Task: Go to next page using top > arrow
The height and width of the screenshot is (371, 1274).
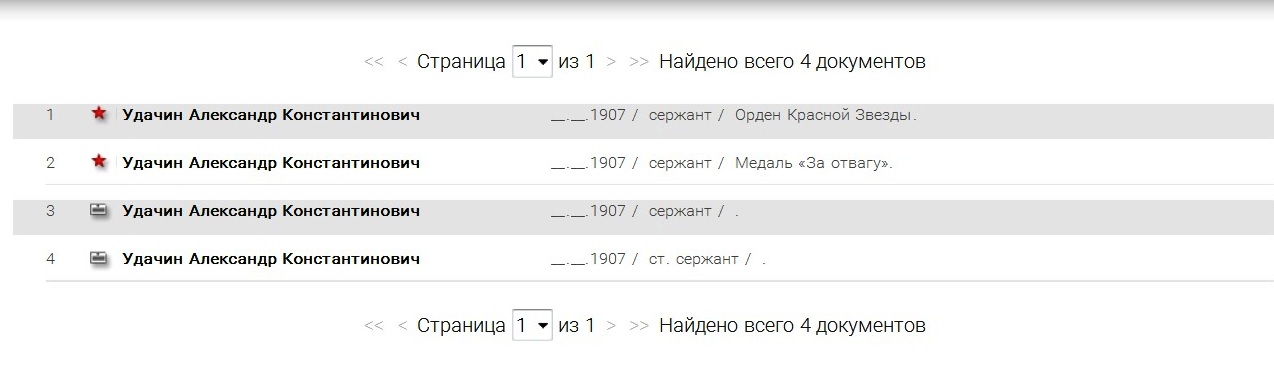Action: pyautogui.click(x=611, y=62)
